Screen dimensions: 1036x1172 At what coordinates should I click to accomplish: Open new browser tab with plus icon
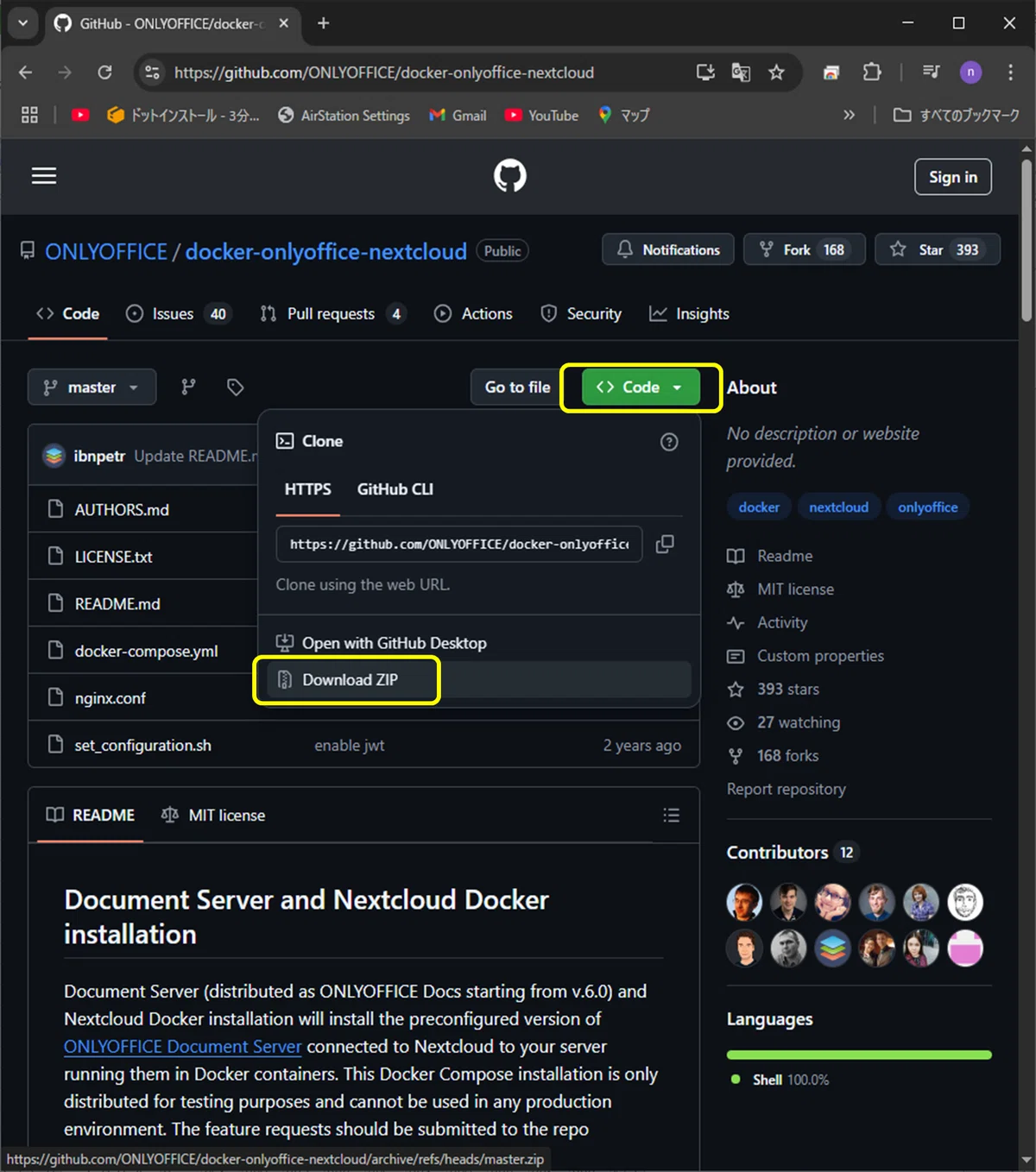323,23
